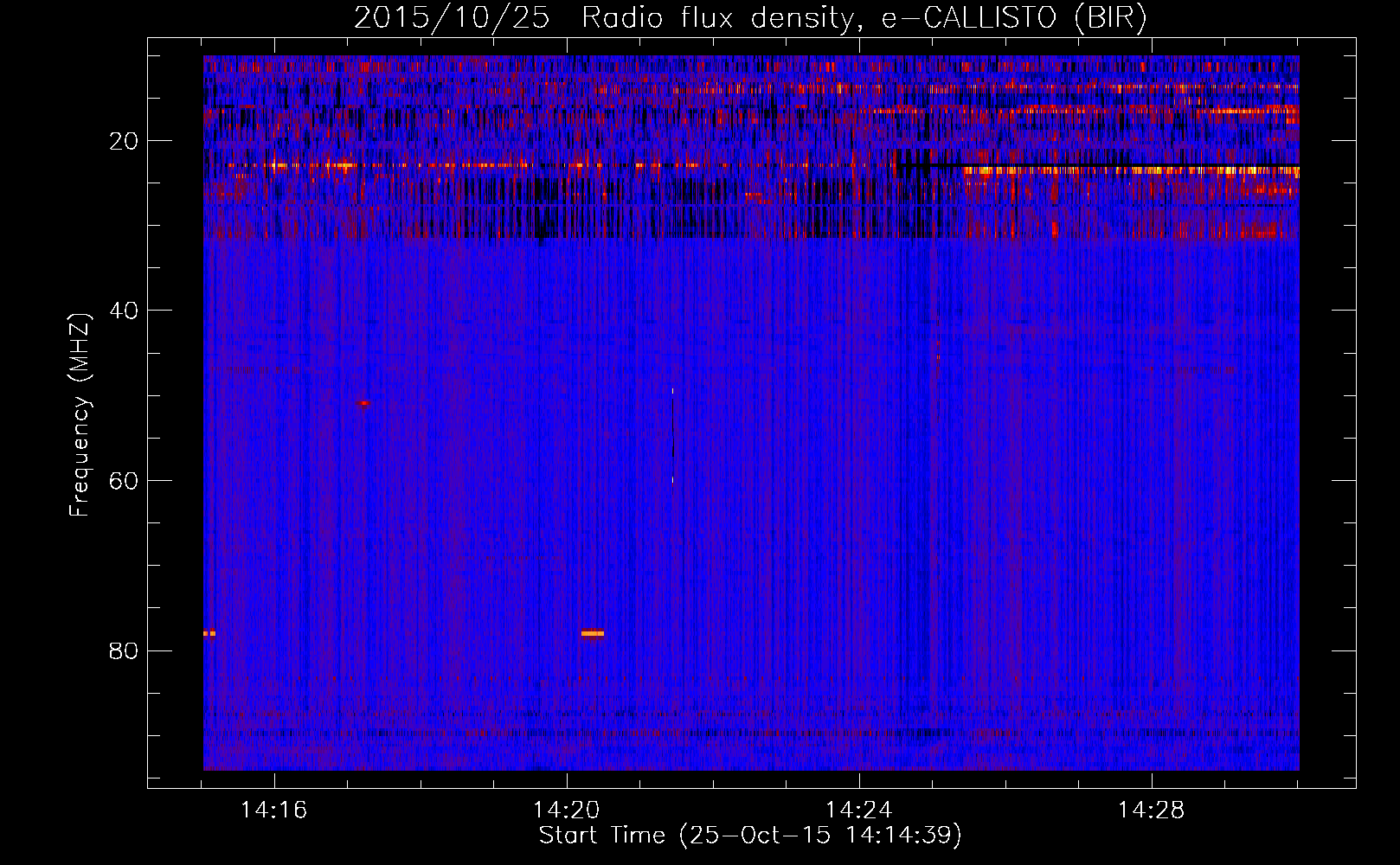Click the 60 MHz frequency tick label
1400x865 pixels.
coord(124,481)
